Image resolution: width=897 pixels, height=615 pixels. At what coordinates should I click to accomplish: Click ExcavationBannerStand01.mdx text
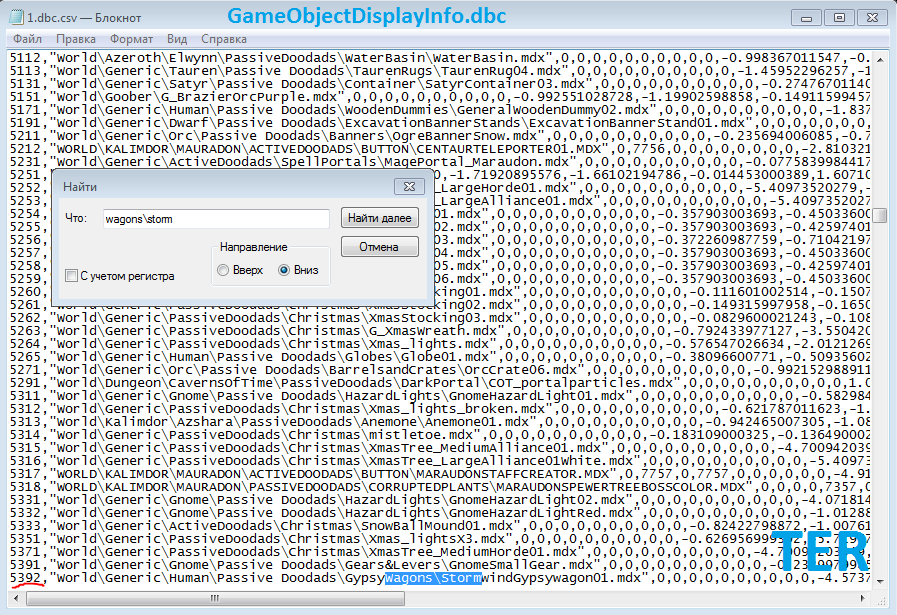pyautogui.click(x=637, y=123)
